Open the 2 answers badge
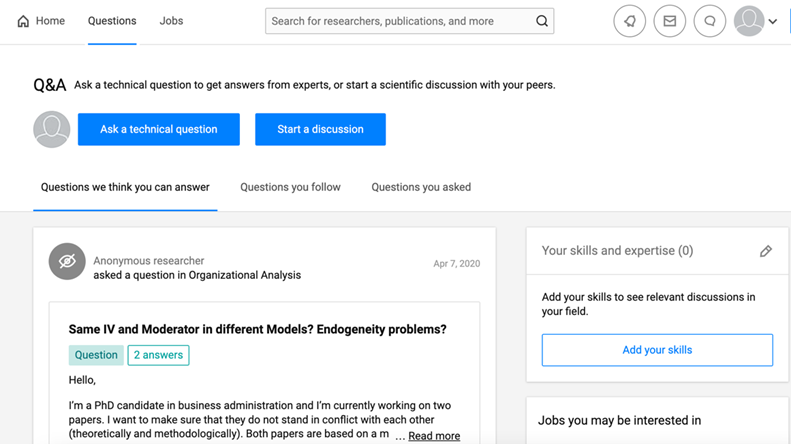Viewport: 791px width, 444px height. click(158, 355)
